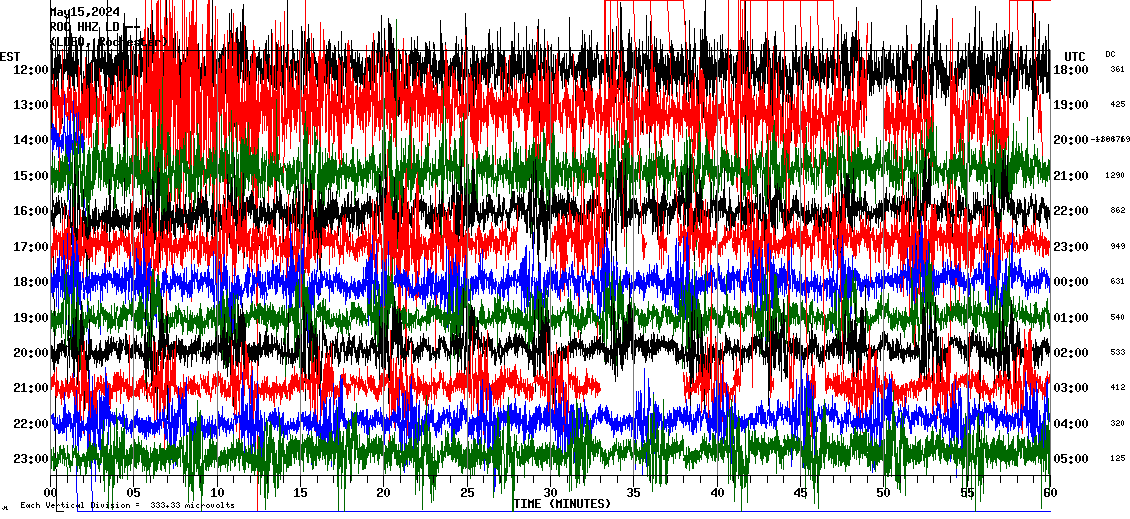Image resolution: width=1130 pixels, height=519 pixels.
Task: Click the DC value 1290
Action: point(1115,176)
